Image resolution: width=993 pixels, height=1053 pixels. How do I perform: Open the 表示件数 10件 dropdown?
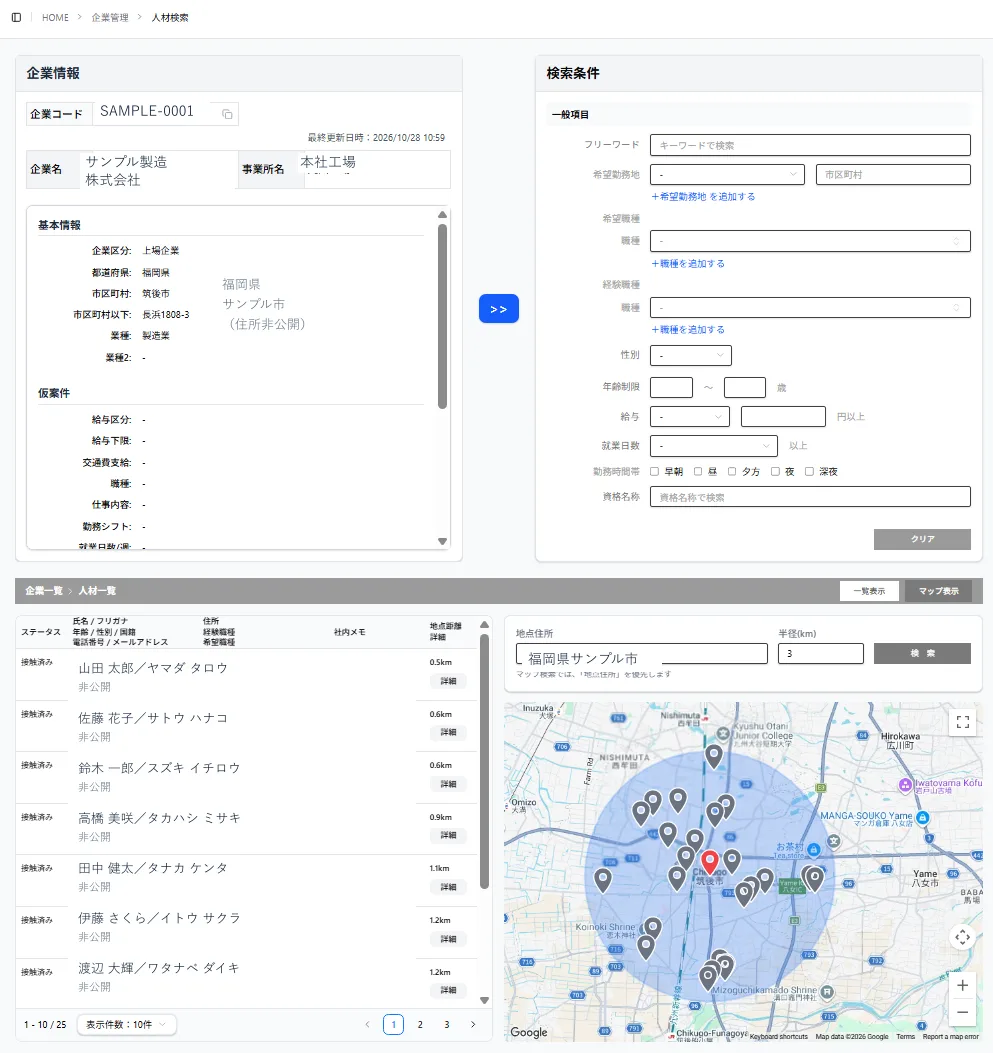click(x=127, y=1025)
